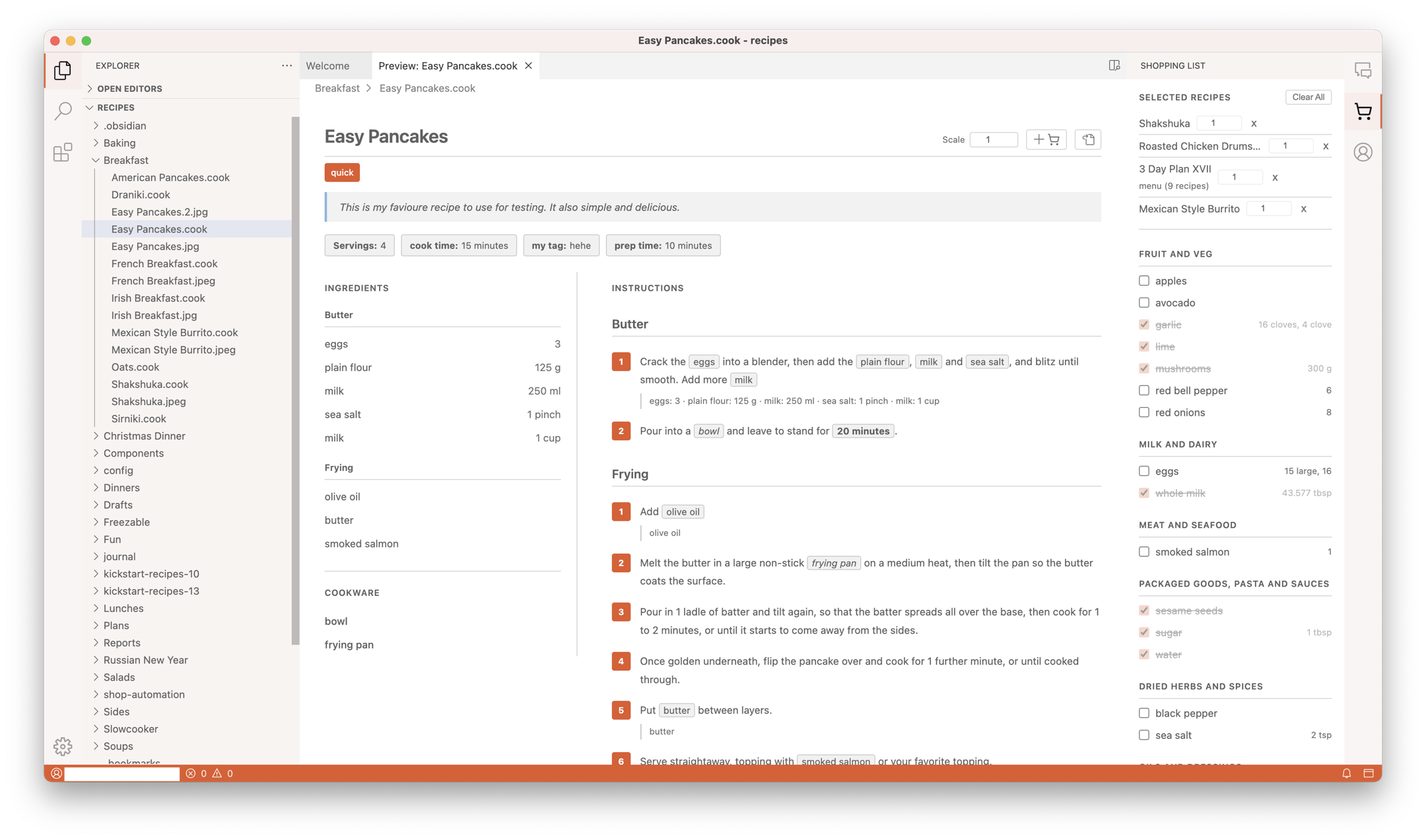Image resolution: width=1426 pixels, height=840 pixels.
Task: Open the Search icon in left activity bar
Action: click(63, 111)
